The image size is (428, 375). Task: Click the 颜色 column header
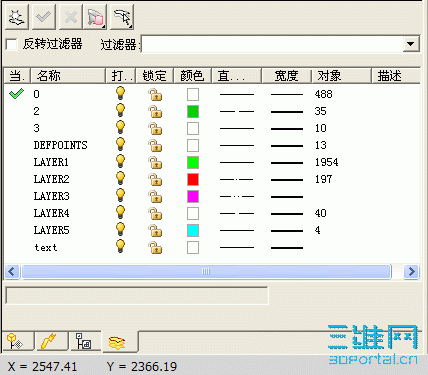(192, 76)
